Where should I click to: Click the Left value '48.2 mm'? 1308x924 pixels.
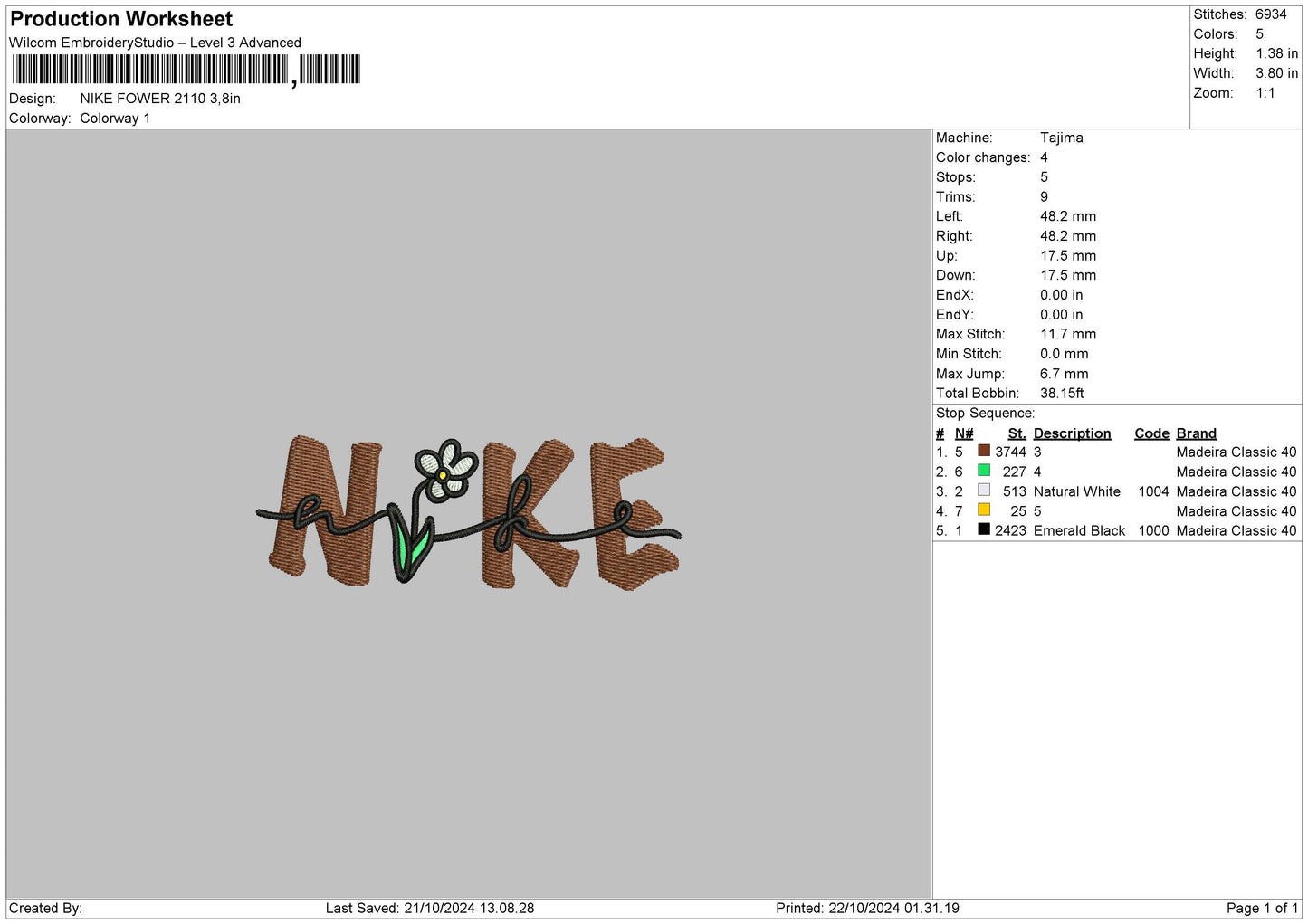click(1068, 216)
